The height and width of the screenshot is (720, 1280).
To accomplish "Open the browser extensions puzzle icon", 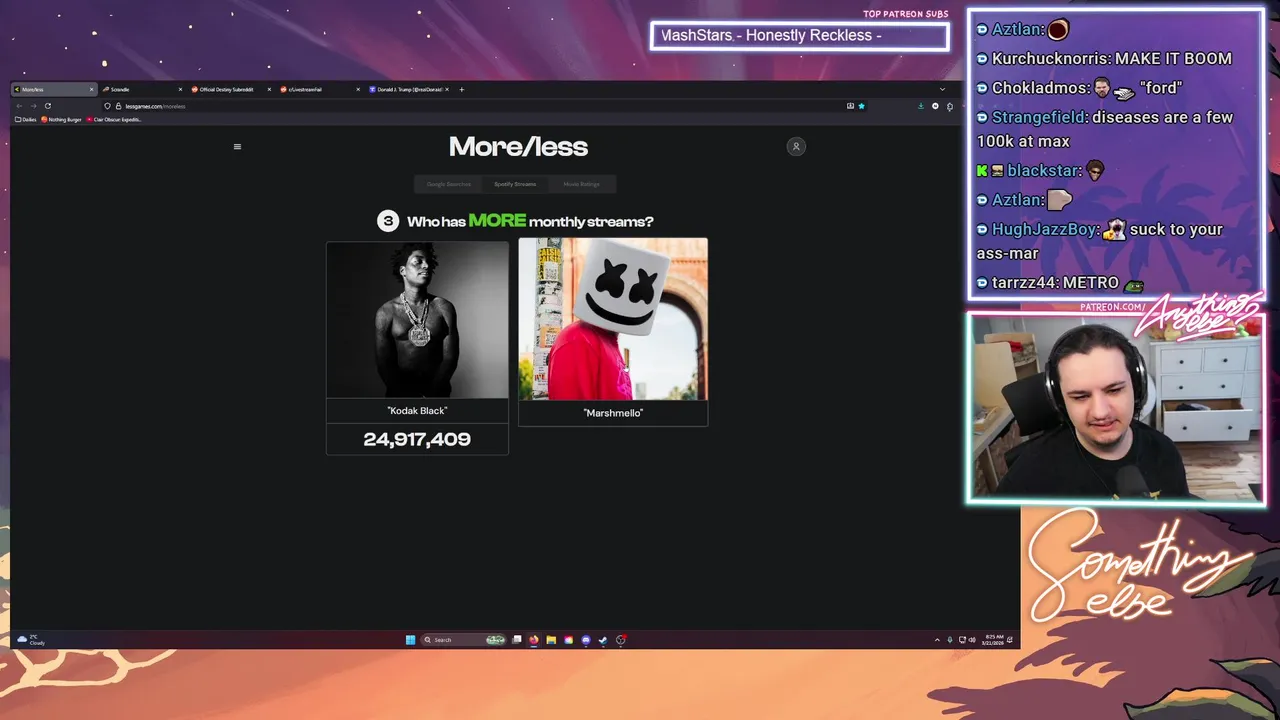I will [950, 106].
